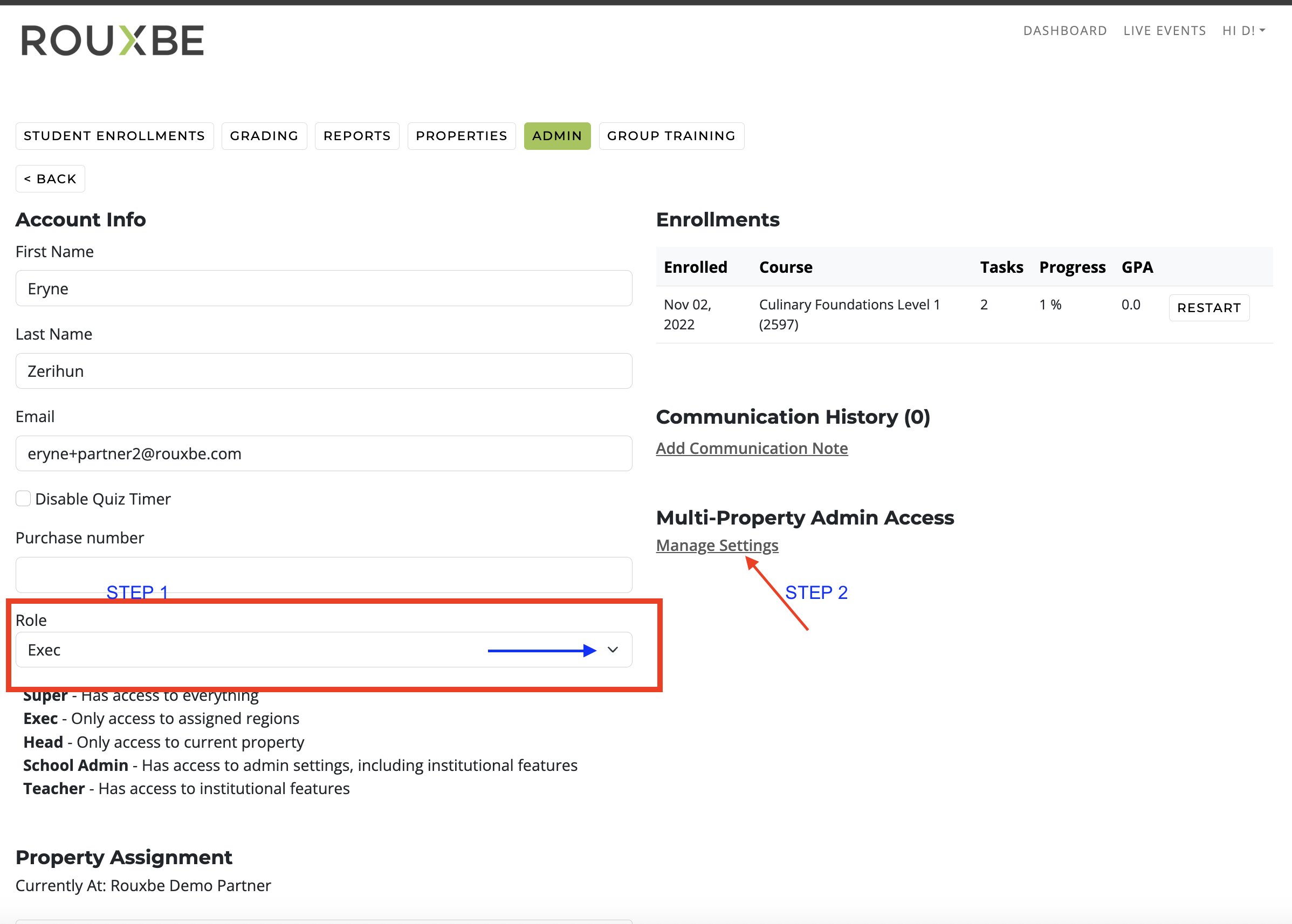This screenshot has height=924, width=1292.
Task: Select the Head role description line
Action: [163, 742]
